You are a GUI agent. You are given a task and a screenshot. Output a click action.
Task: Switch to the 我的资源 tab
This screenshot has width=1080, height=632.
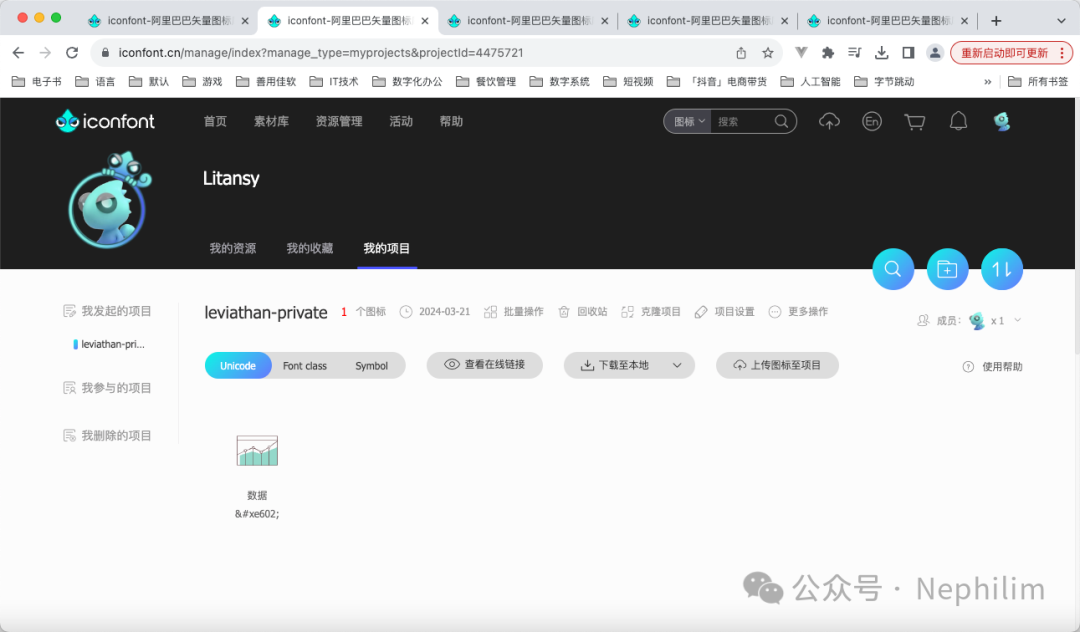click(233, 248)
